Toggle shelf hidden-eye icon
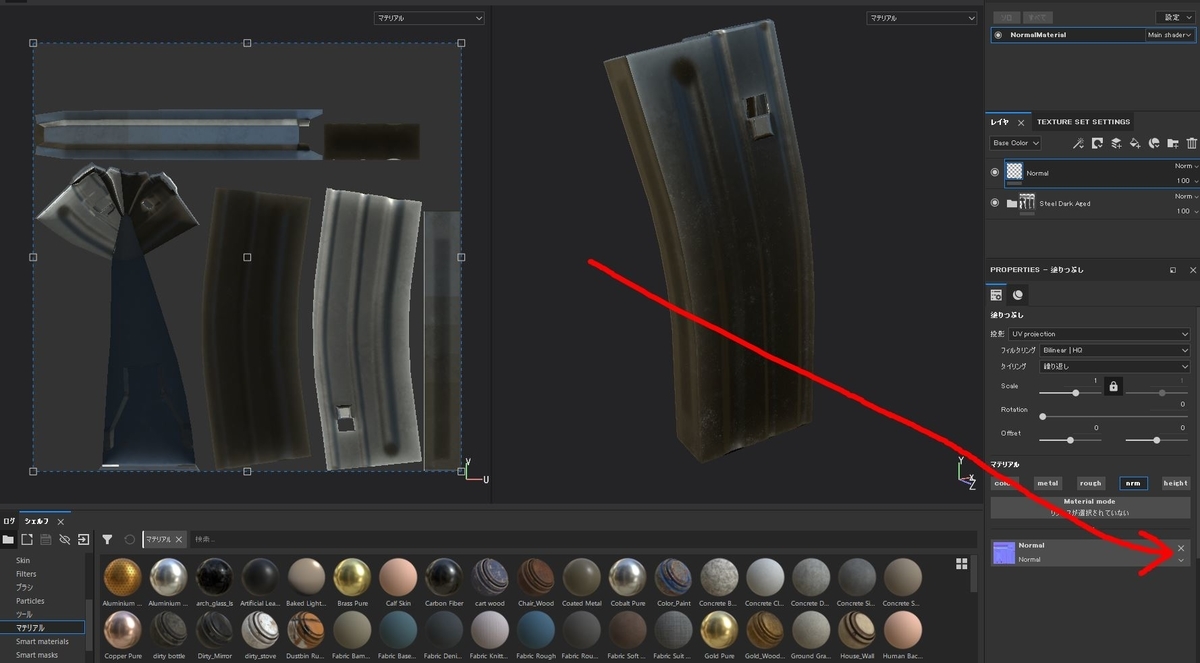Image resolution: width=1200 pixels, height=663 pixels. click(65, 539)
